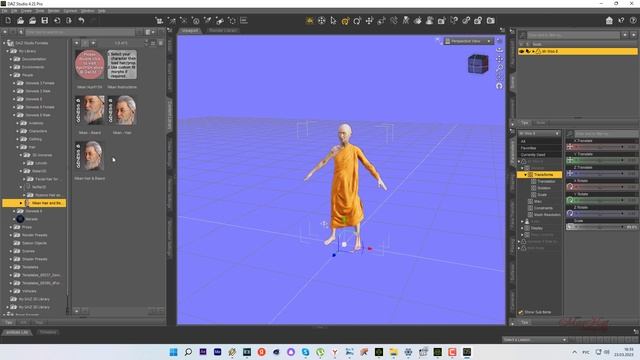
Task: Click the viewport zoom magnifier control
Action: tap(499, 68)
